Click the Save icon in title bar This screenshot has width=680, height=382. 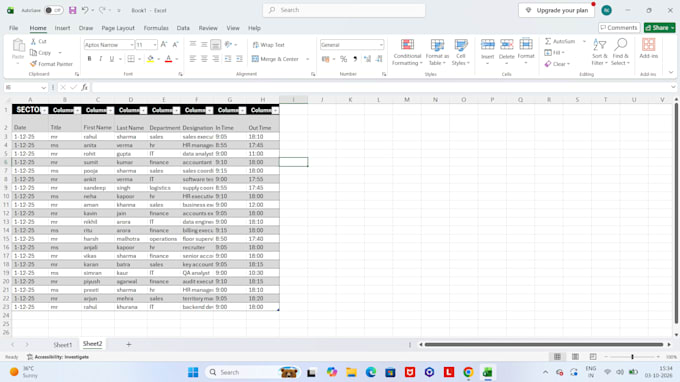(72, 10)
